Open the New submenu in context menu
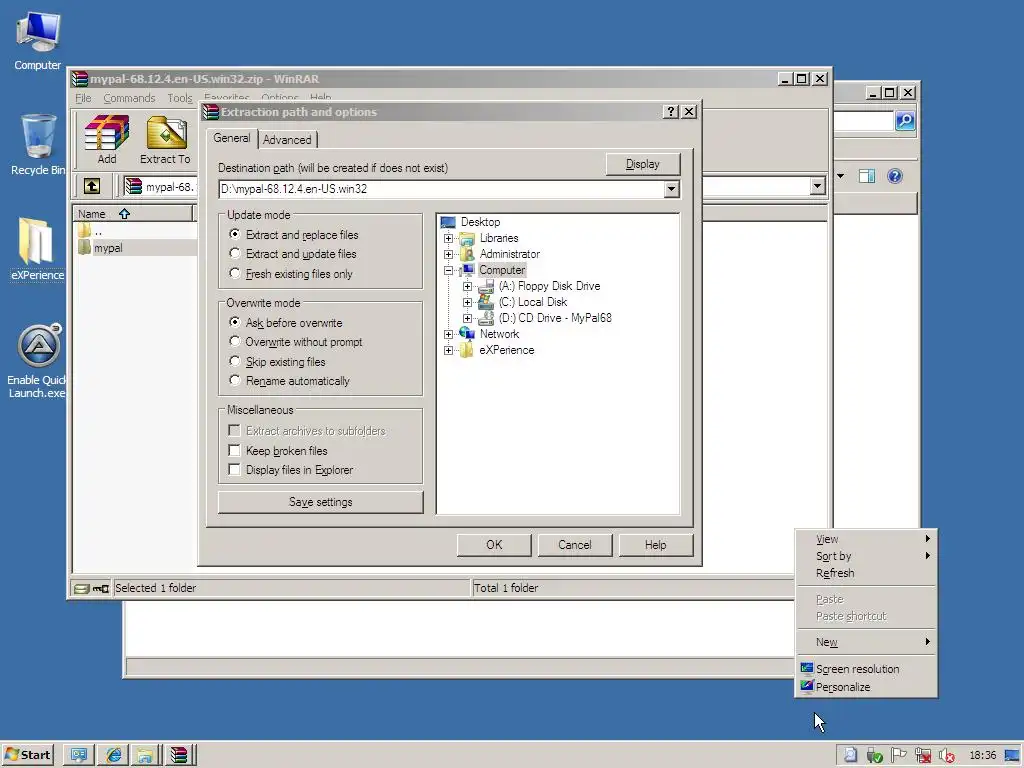 pyautogui.click(x=866, y=642)
